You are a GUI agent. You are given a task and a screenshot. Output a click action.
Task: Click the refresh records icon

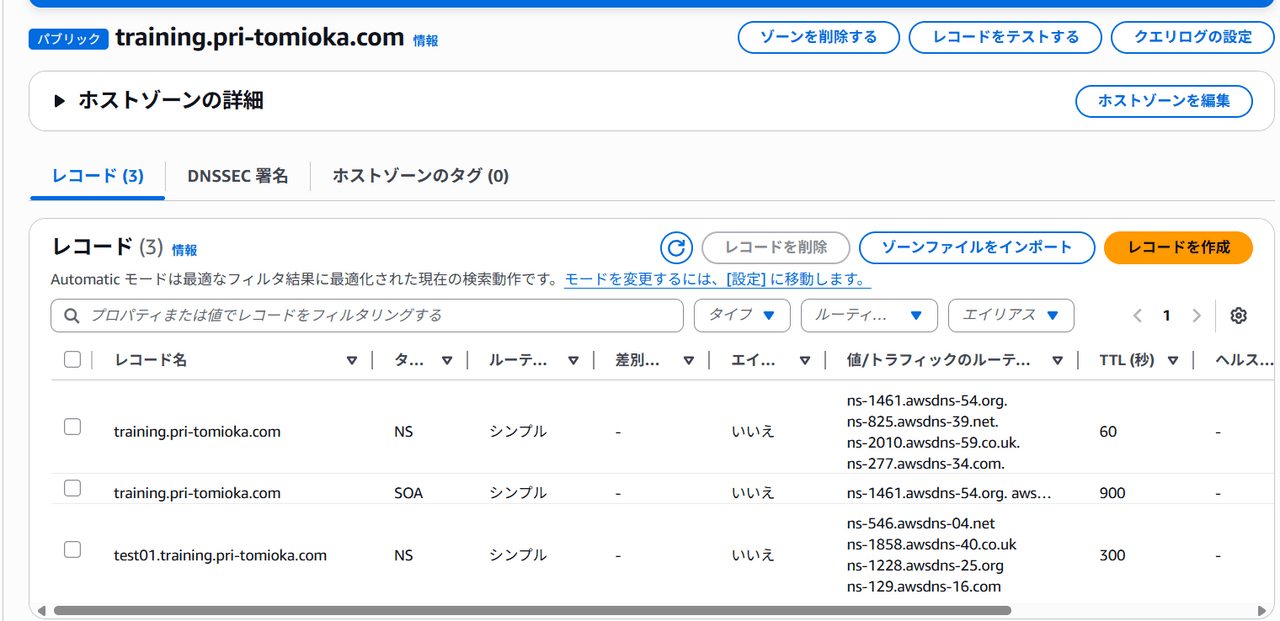click(676, 247)
